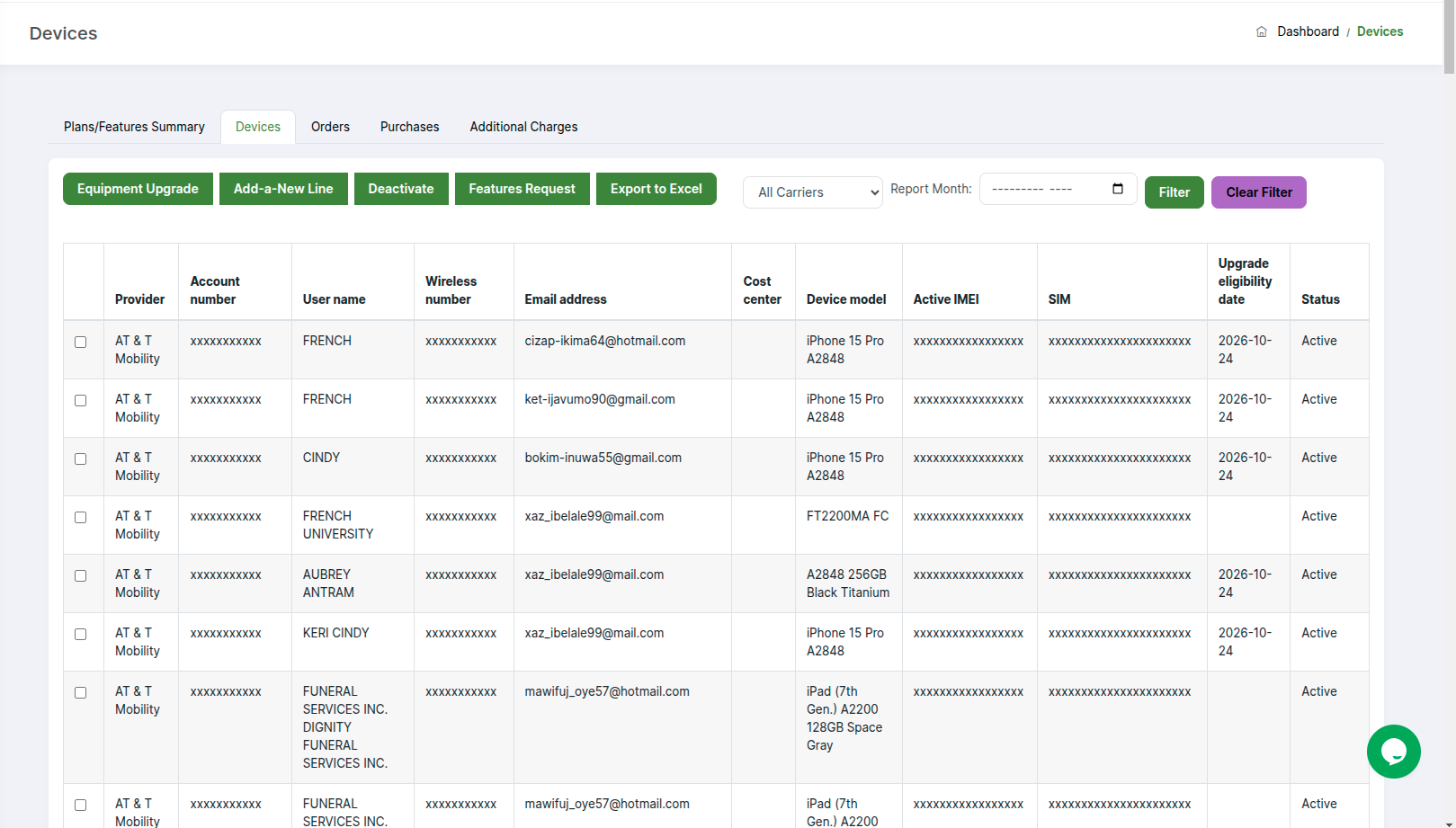This screenshot has height=828, width=1456.
Task: Switch to the Orders tab
Action: click(x=330, y=126)
